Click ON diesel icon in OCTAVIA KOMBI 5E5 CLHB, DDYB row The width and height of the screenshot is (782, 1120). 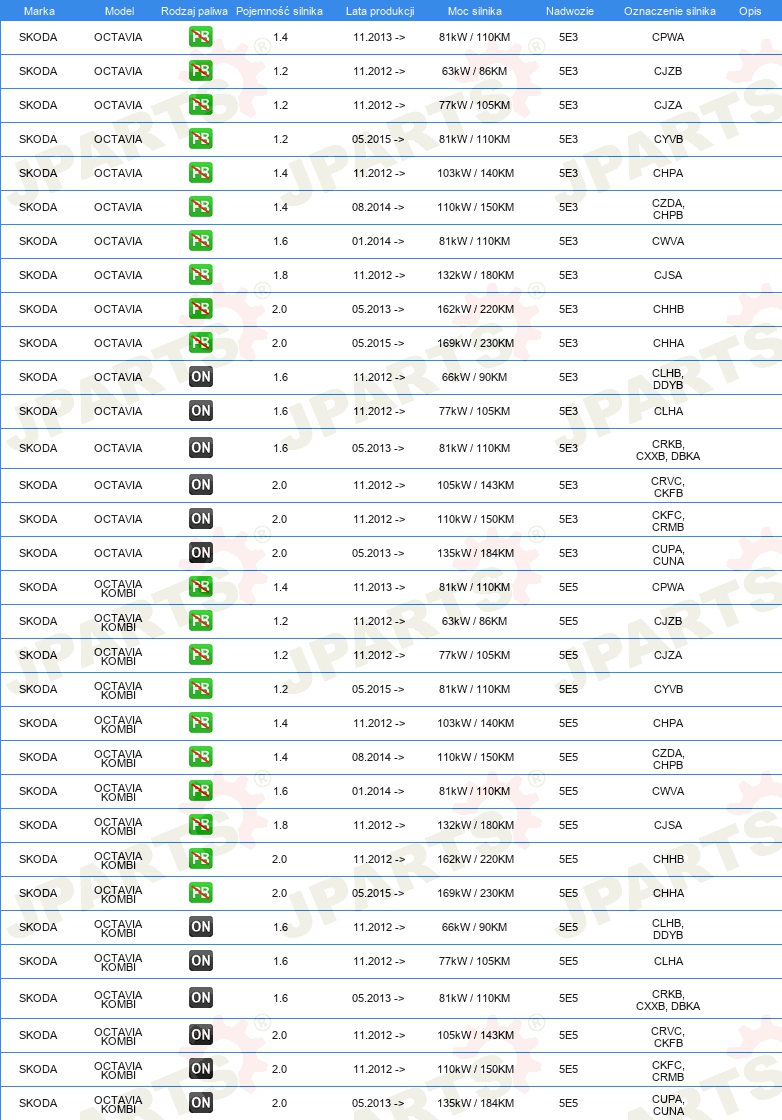[201, 927]
